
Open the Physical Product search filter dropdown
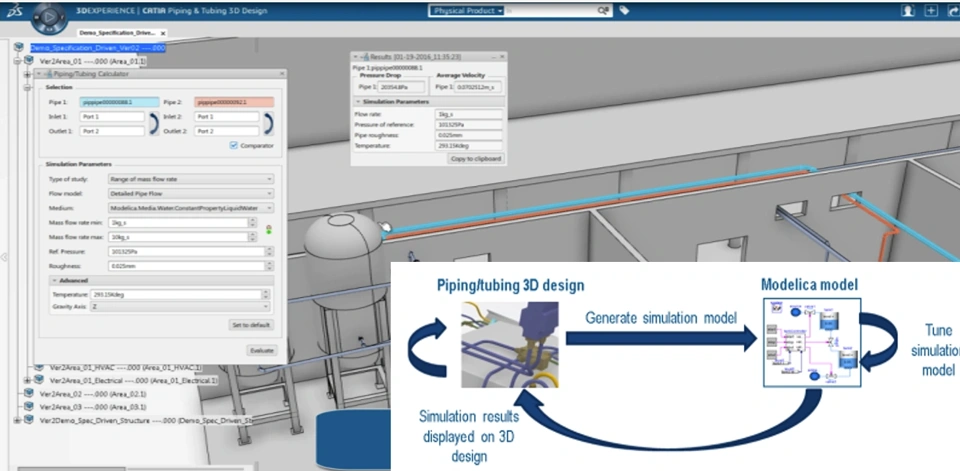coord(467,11)
